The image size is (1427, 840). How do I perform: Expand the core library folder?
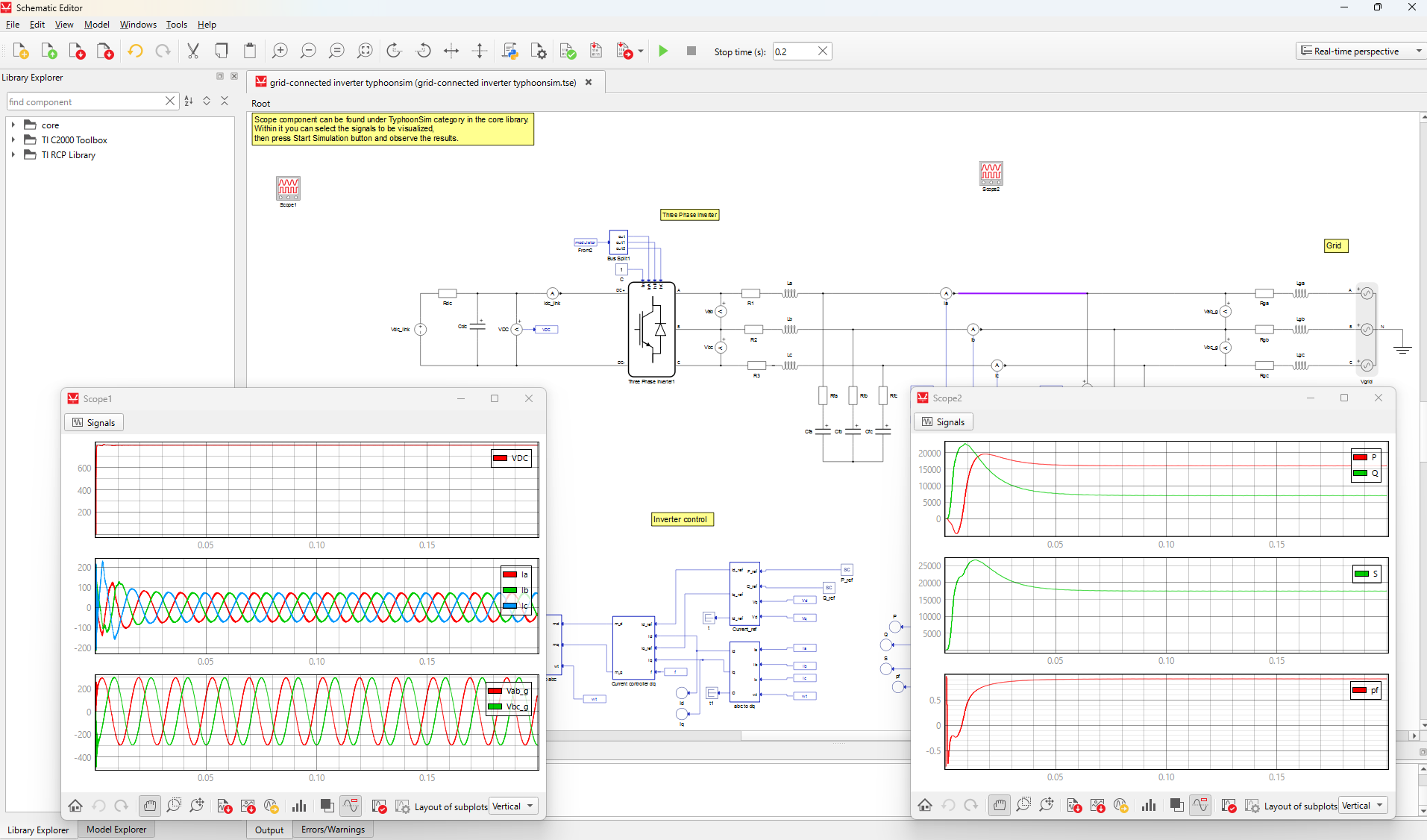tap(13, 125)
